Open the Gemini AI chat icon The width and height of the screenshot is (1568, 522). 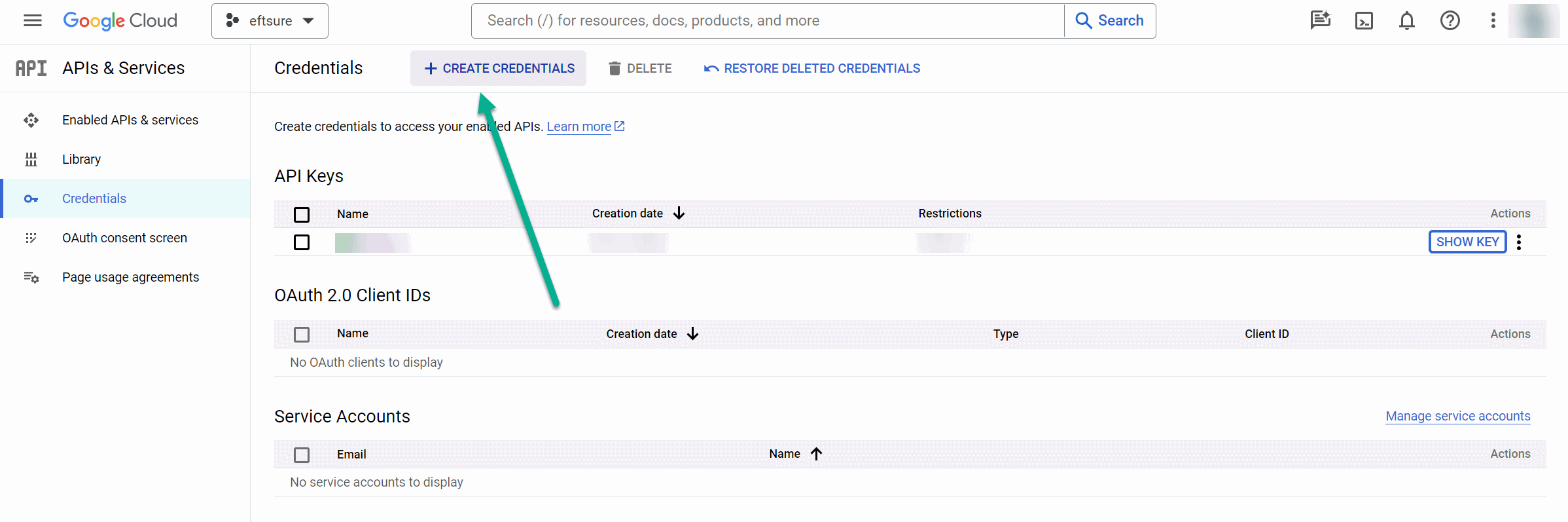coord(1321,21)
